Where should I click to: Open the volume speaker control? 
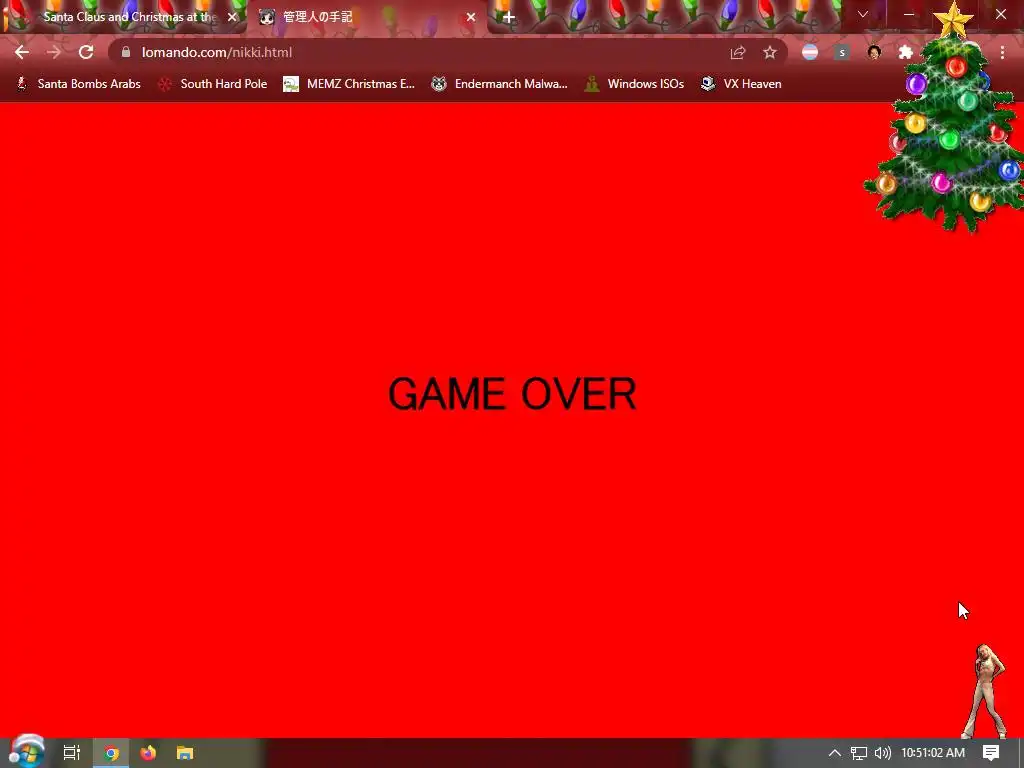click(882, 753)
